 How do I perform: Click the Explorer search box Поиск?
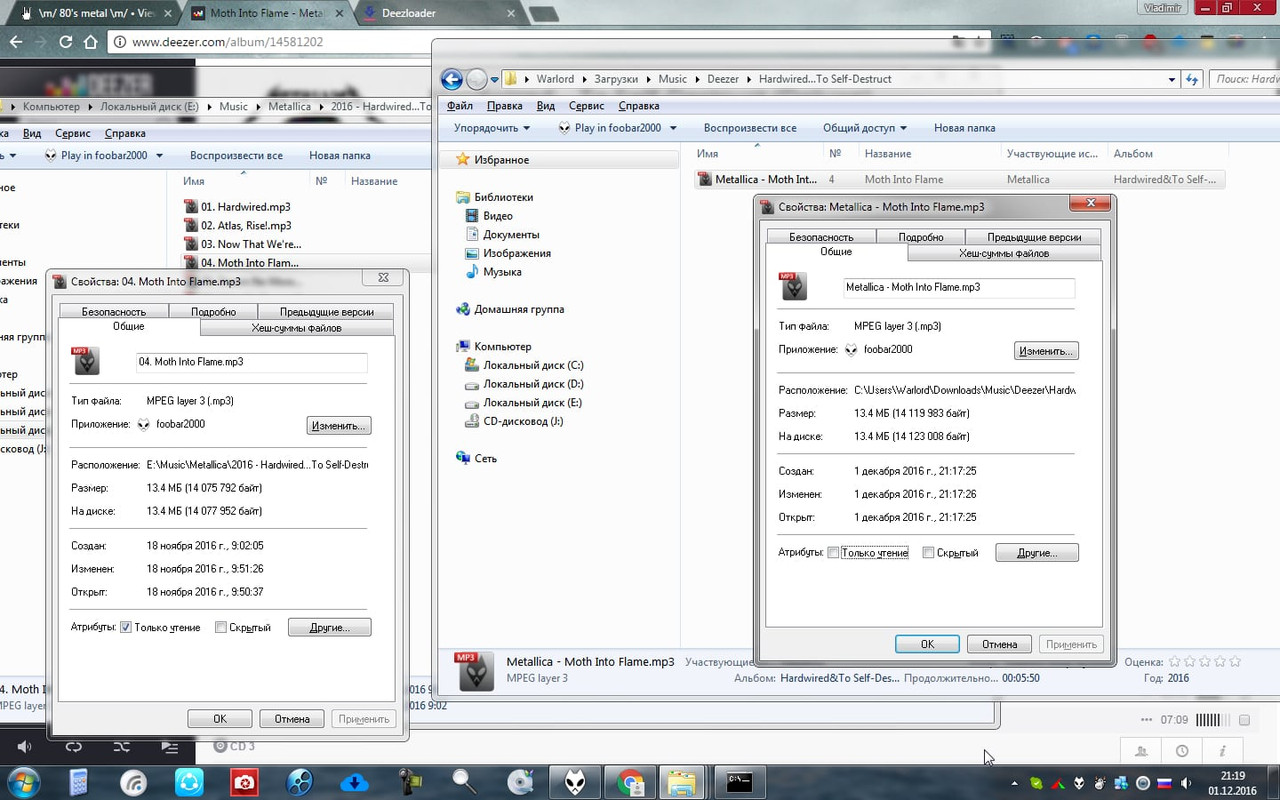[x=1244, y=79]
